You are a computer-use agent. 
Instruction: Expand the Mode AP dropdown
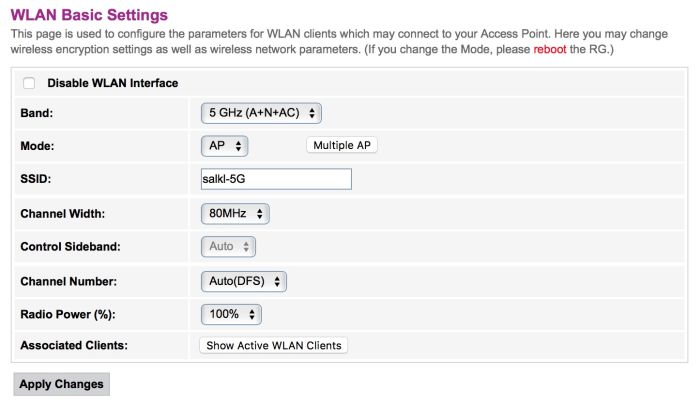[224, 145]
